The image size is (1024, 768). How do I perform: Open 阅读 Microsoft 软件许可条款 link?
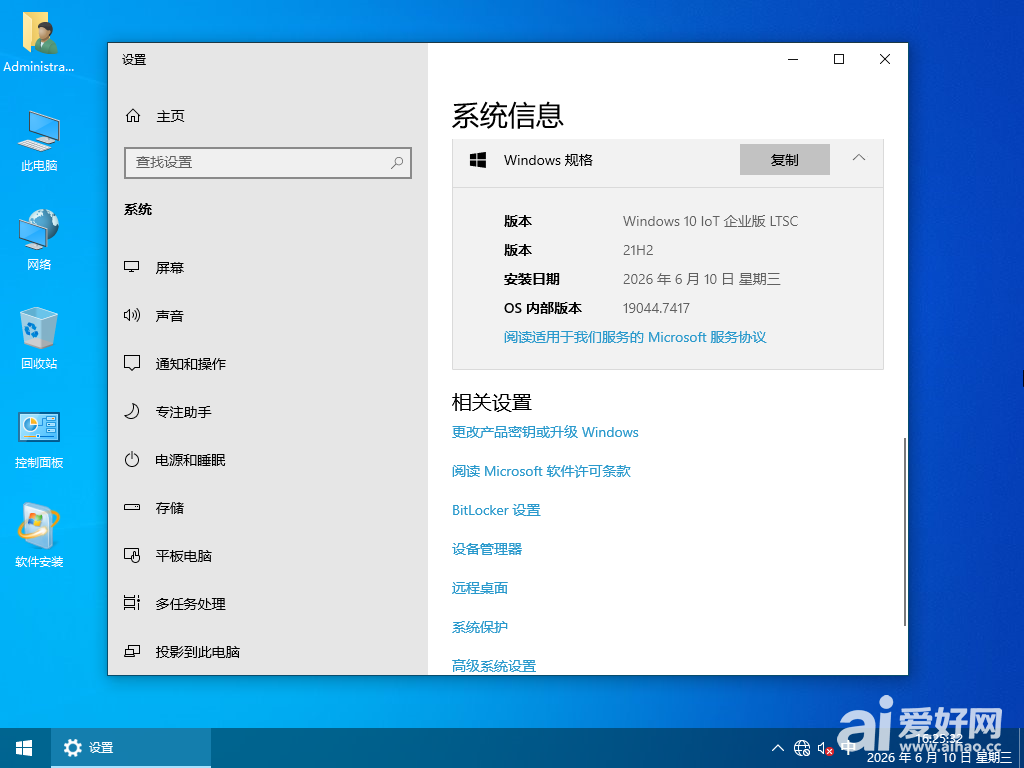[541, 472]
